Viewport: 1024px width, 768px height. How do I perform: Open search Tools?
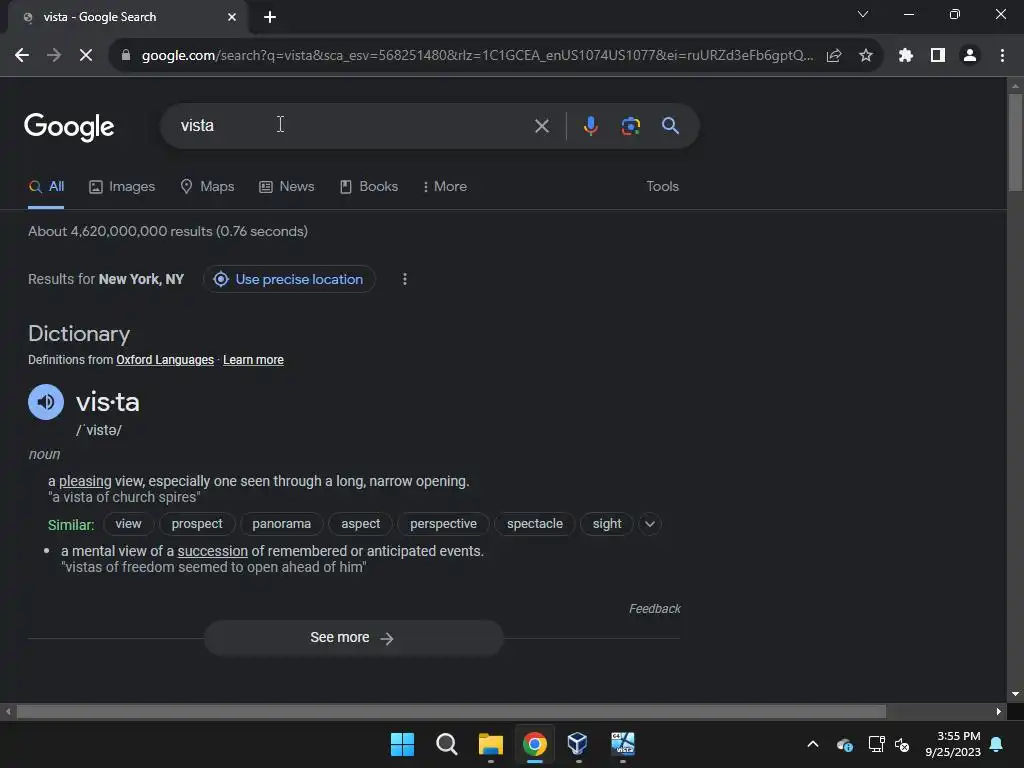[x=662, y=187]
